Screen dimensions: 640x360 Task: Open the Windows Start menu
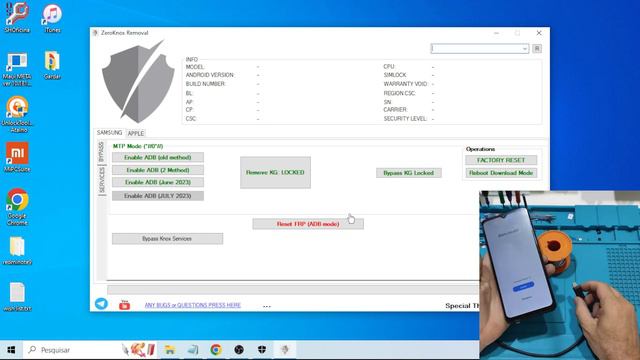(11, 350)
